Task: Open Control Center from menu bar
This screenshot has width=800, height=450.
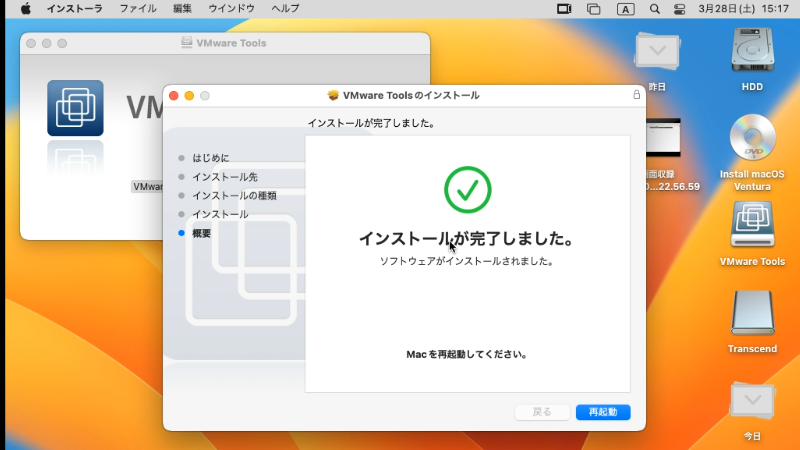Action: tap(680, 9)
